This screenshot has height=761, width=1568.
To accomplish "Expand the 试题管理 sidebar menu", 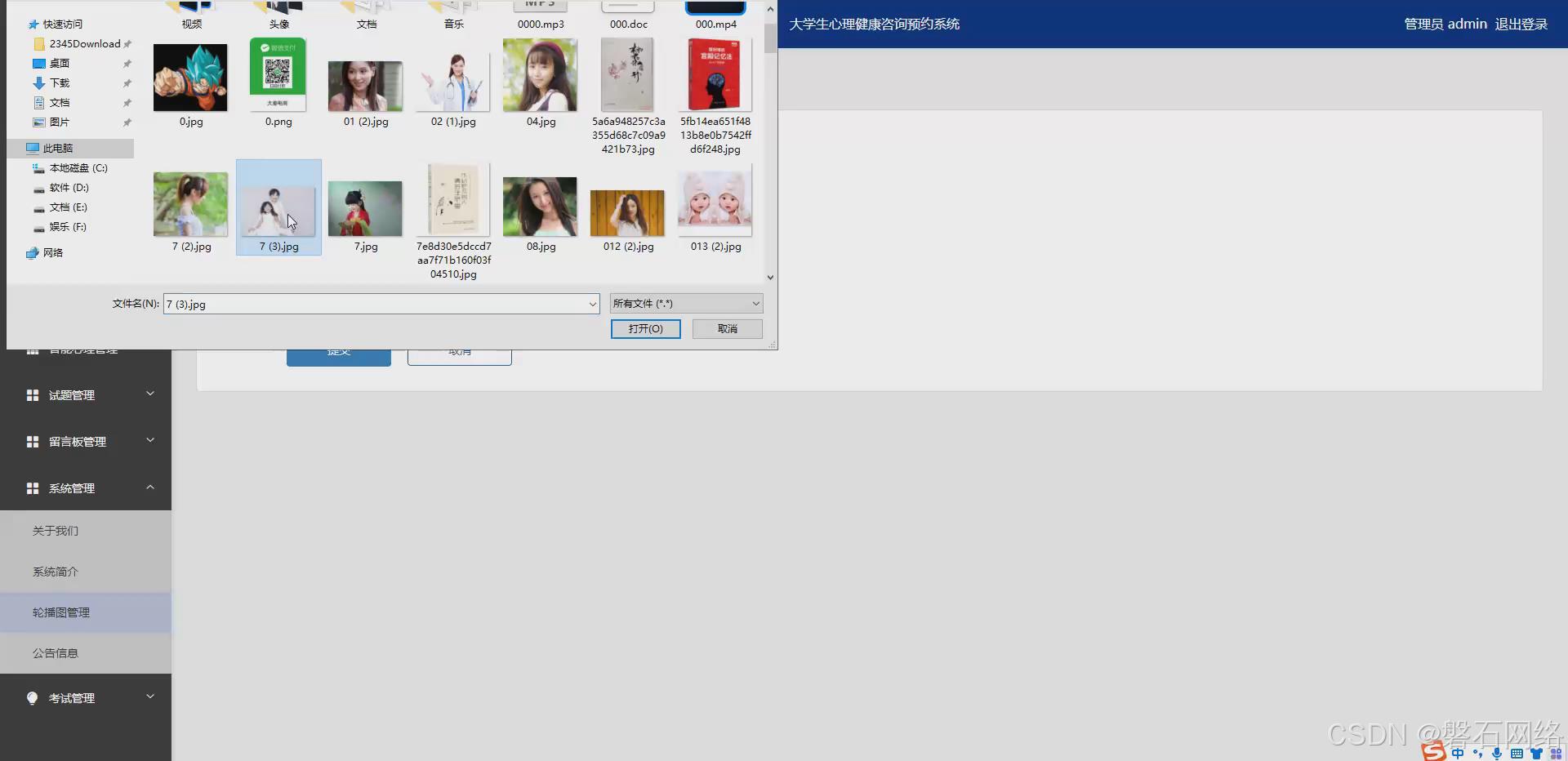I will pyautogui.click(x=86, y=395).
